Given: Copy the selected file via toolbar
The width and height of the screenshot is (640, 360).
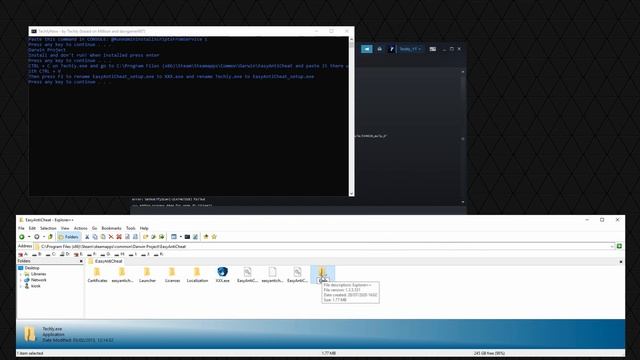Looking at the screenshot, I should pyautogui.click(x=95, y=237).
